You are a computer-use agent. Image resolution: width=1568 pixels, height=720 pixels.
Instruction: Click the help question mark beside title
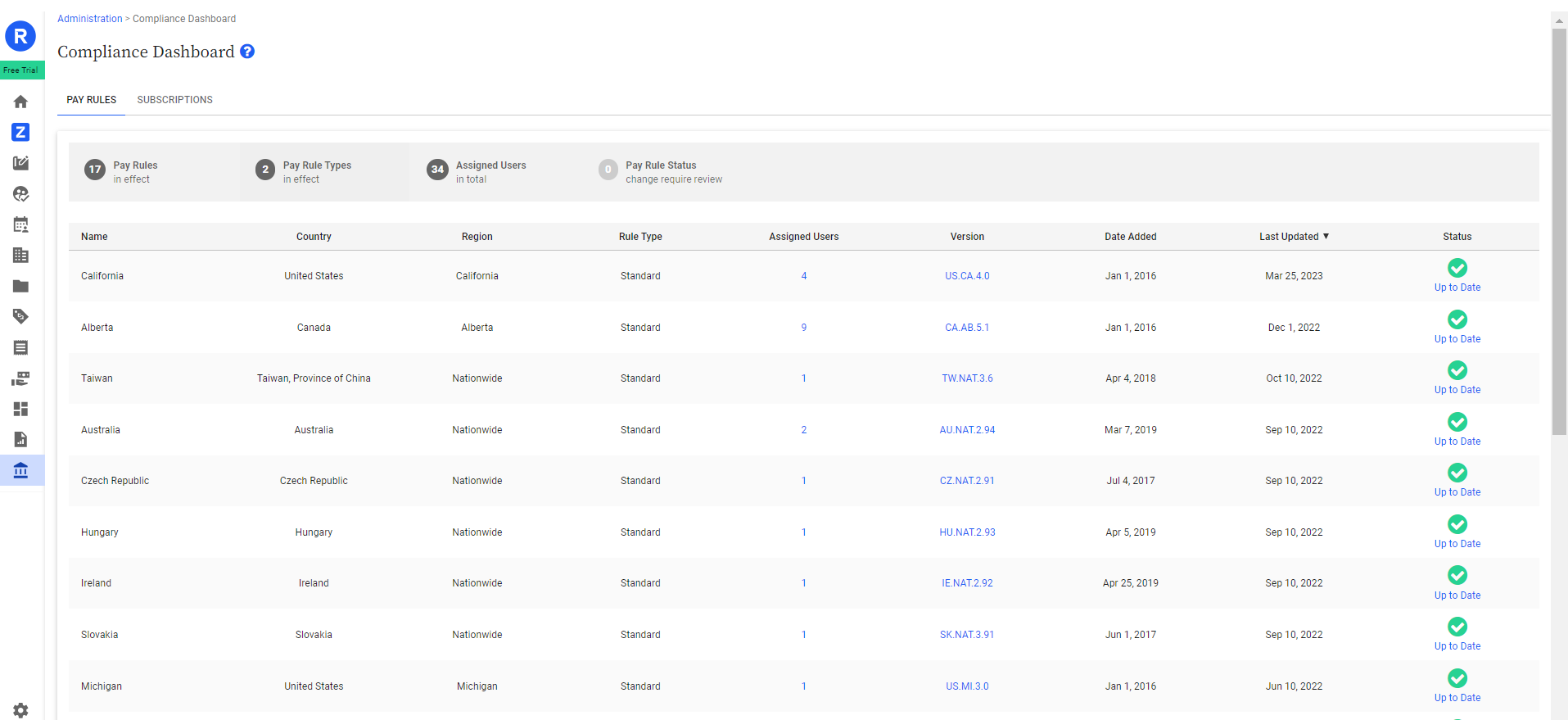[x=247, y=52]
